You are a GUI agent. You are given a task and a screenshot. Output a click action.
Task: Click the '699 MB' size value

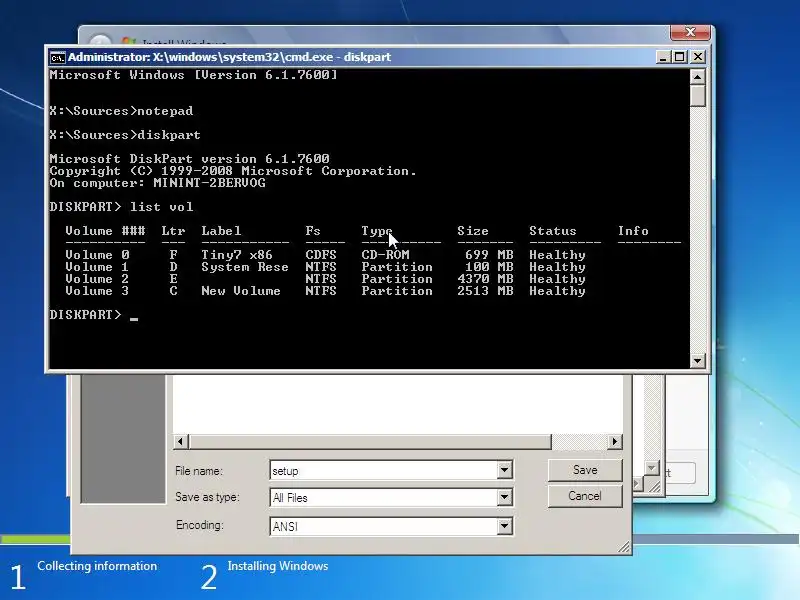pyautogui.click(x=489, y=255)
